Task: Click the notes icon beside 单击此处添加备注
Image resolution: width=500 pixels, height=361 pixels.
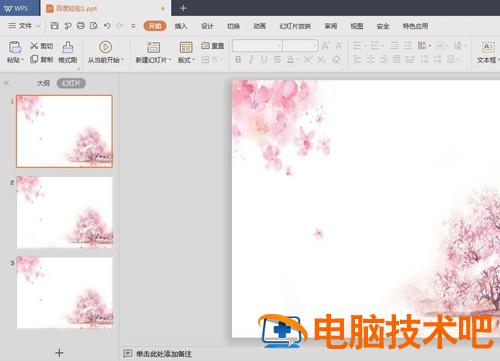Action: (x=127, y=353)
